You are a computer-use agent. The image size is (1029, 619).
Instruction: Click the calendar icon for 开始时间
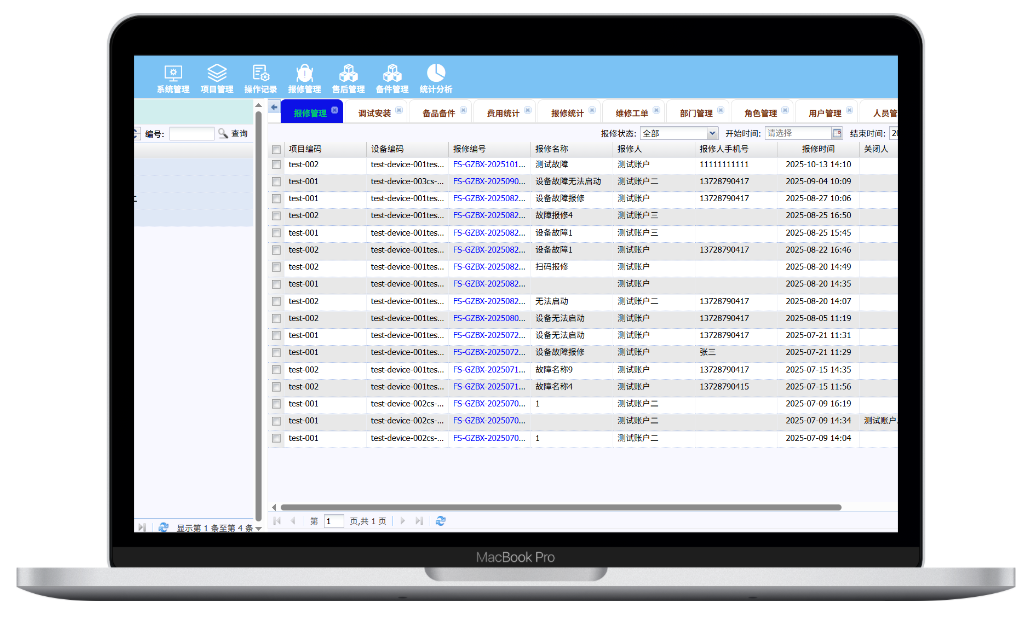(x=837, y=133)
